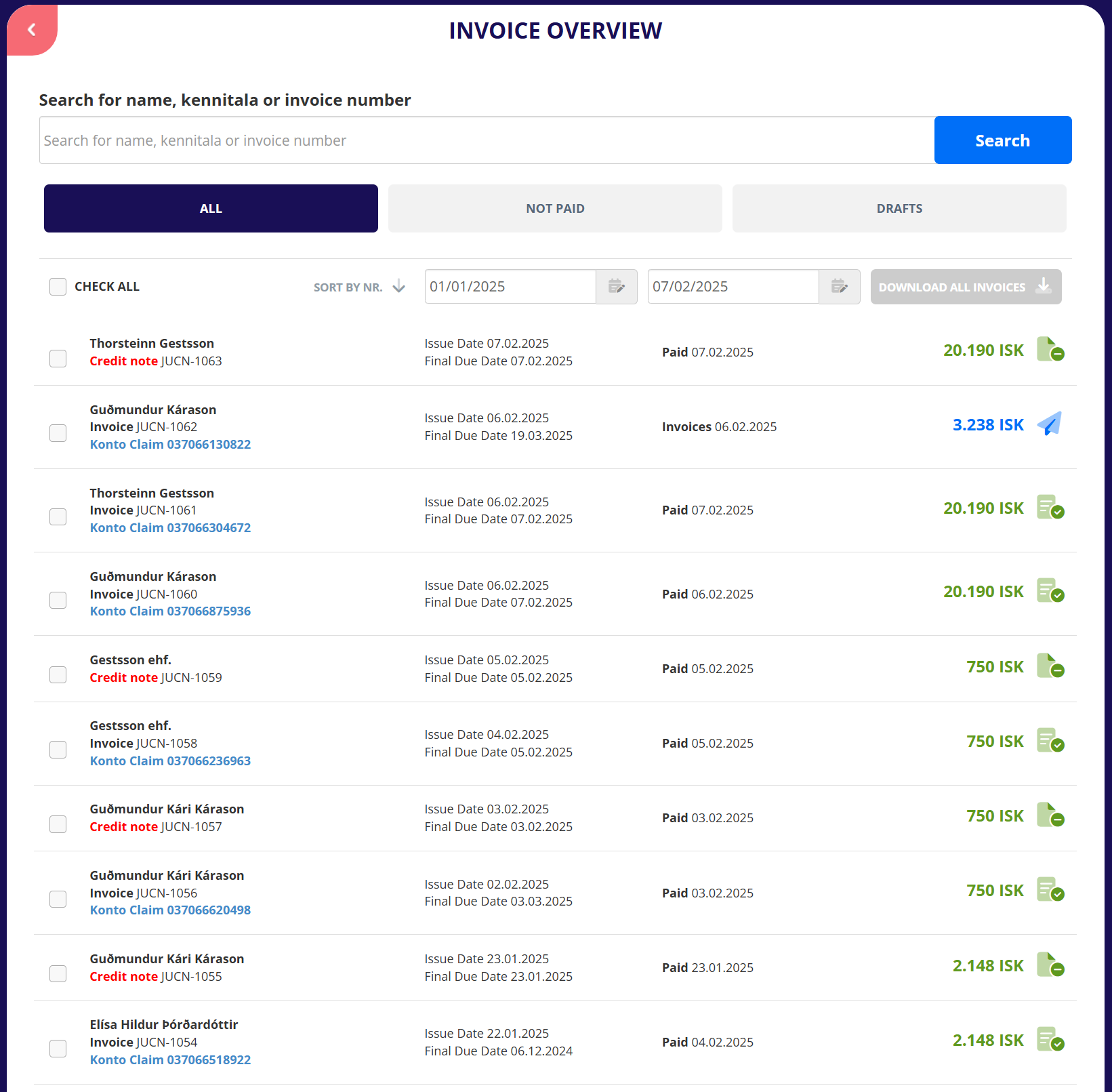1112x1092 pixels.
Task: Click the blue Search button
Action: 1003,140
